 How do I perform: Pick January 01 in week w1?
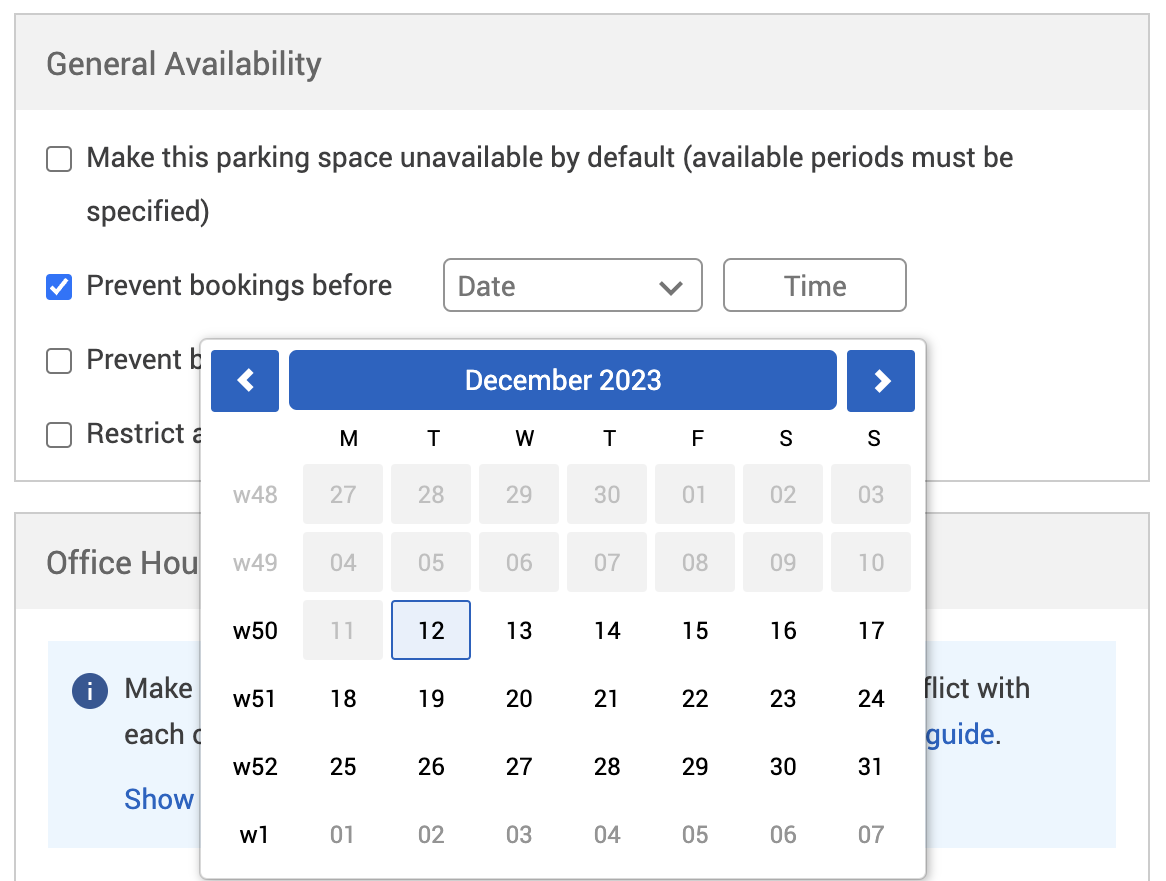coord(343,835)
